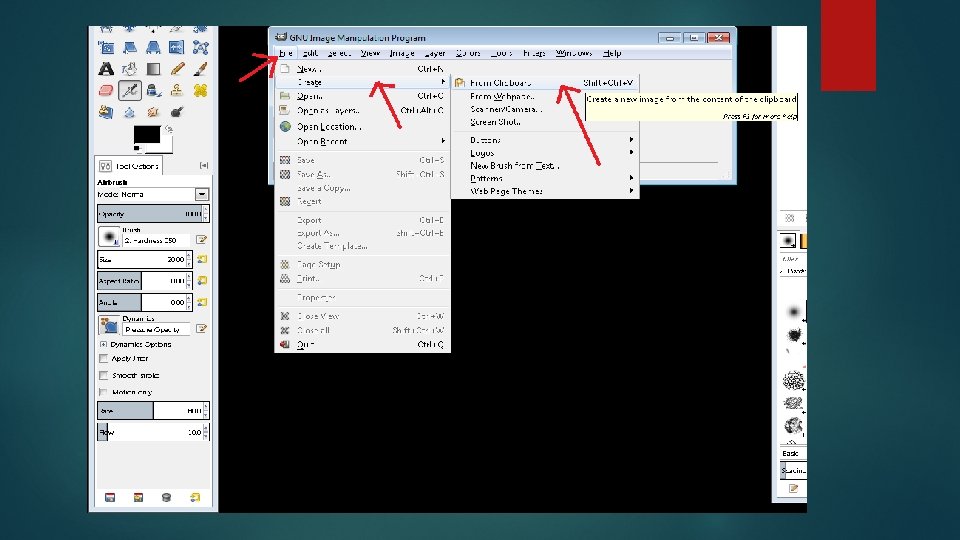Select the Eraser tool
Image resolution: width=960 pixels, height=540 pixels.
pyautogui.click(x=106, y=91)
